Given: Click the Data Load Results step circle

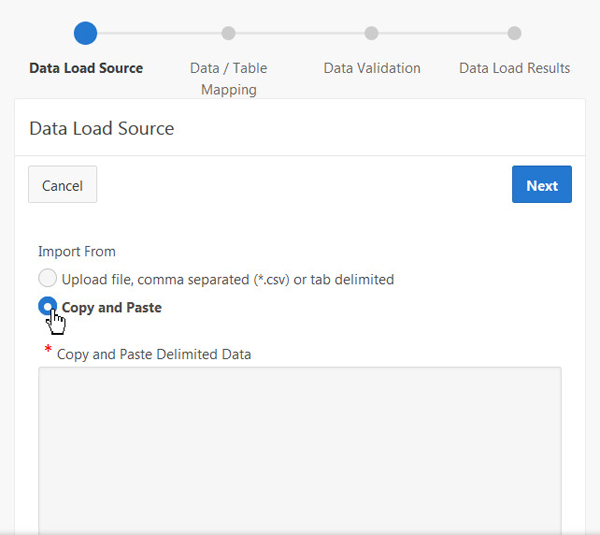Looking at the screenshot, I should [x=514, y=33].
